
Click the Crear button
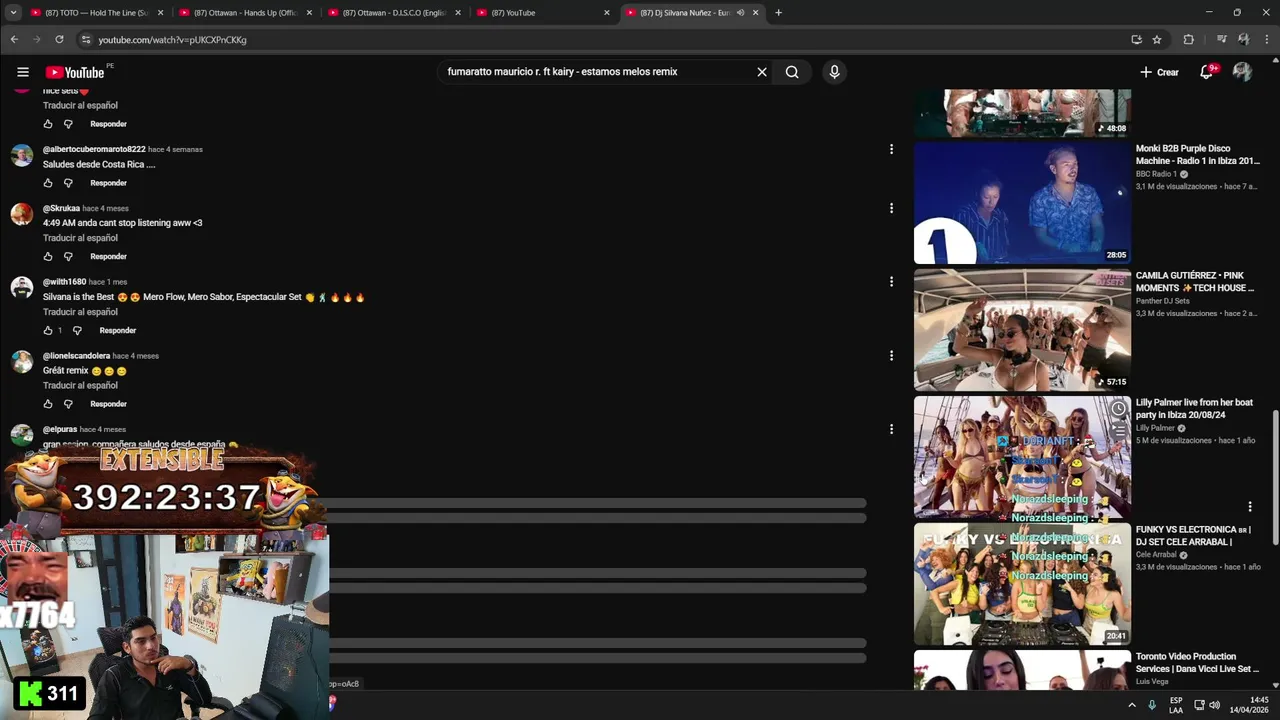tap(1159, 72)
